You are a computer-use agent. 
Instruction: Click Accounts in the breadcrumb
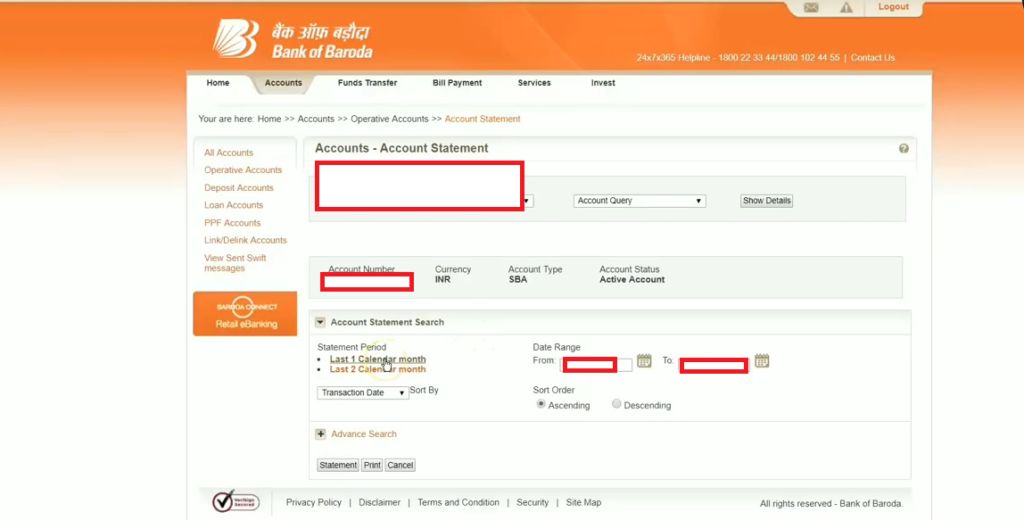tap(316, 119)
